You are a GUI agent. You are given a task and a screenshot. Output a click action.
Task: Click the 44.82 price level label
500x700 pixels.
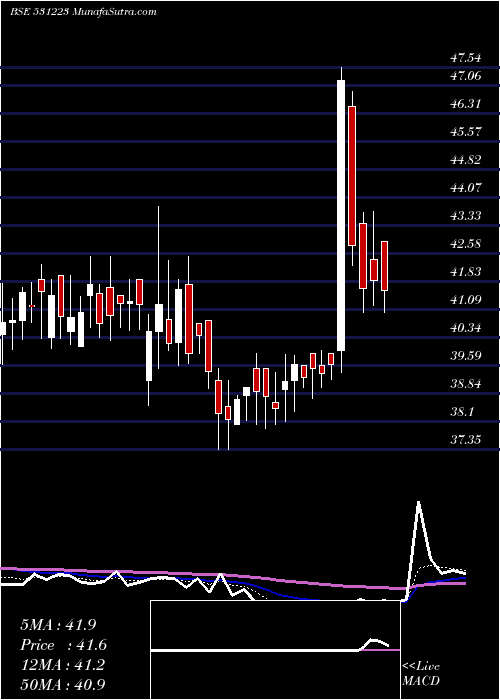[x=466, y=160]
